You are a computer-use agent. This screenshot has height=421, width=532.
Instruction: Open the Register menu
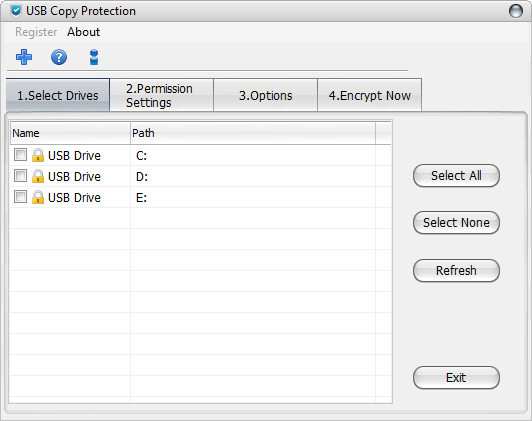[x=36, y=32]
